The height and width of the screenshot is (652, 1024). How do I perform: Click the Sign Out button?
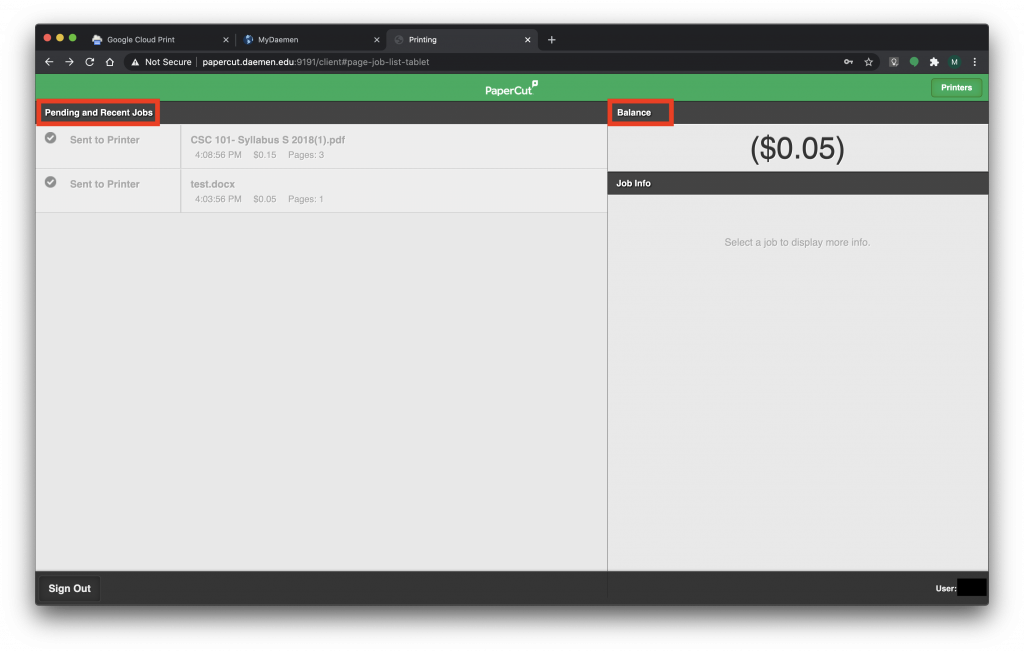coord(69,589)
